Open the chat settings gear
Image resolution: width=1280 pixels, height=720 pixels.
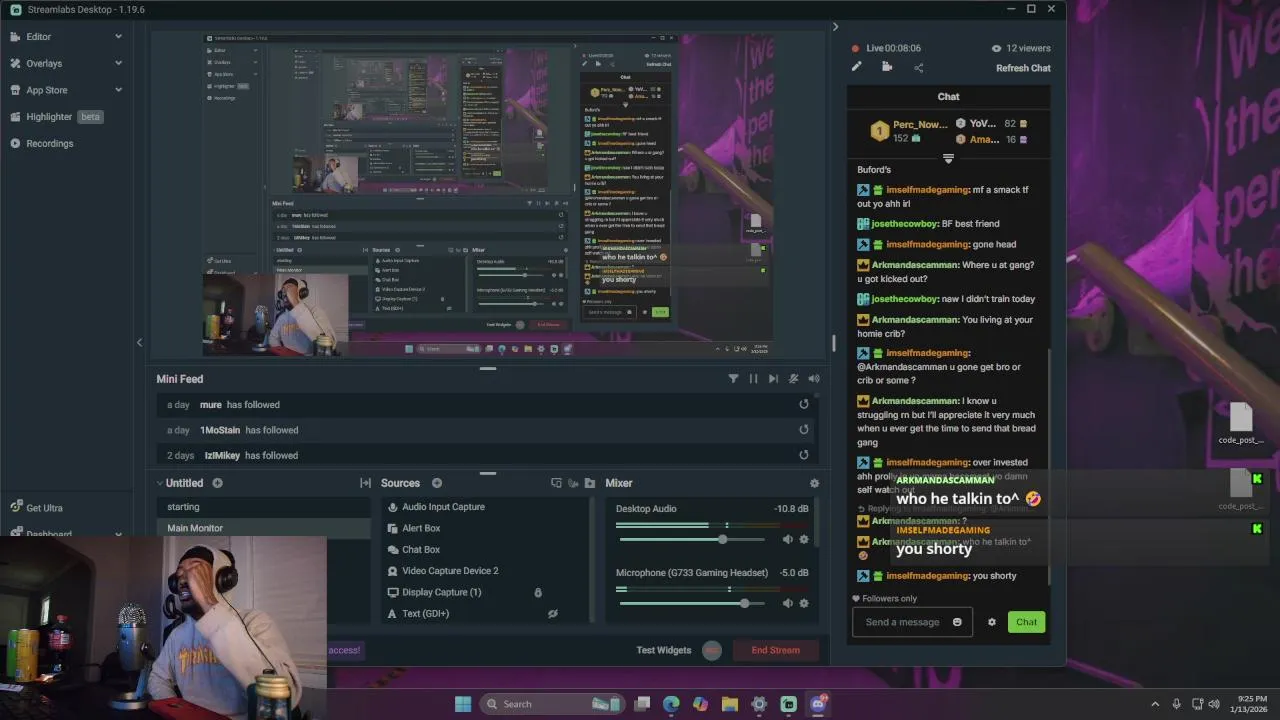(992, 622)
